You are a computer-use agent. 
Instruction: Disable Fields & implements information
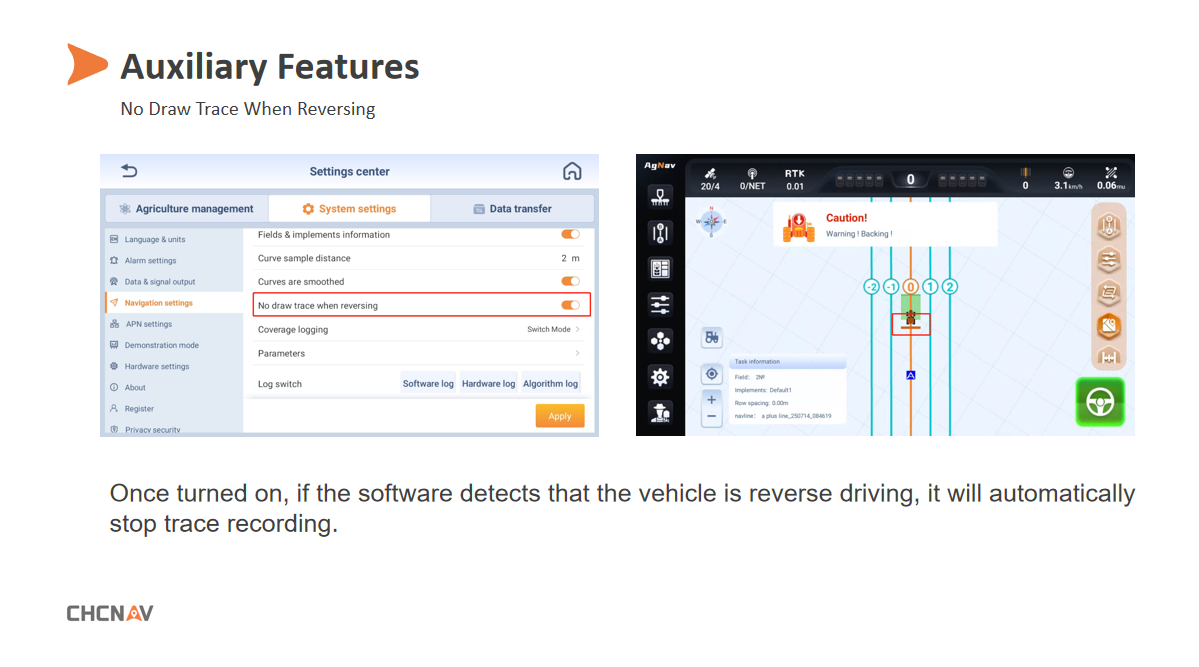tap(569, 234)
